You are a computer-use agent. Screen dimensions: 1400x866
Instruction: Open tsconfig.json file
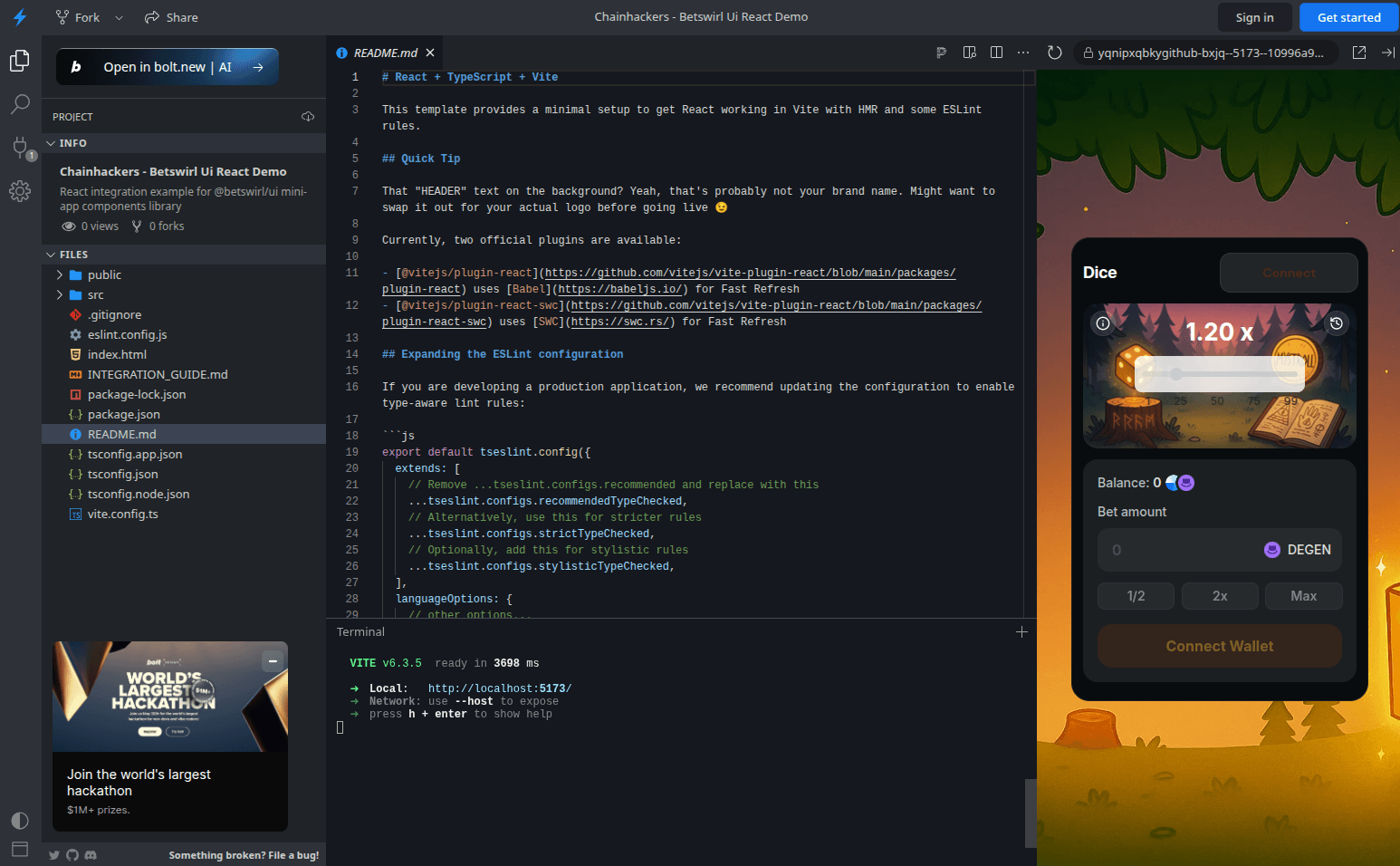184,474
